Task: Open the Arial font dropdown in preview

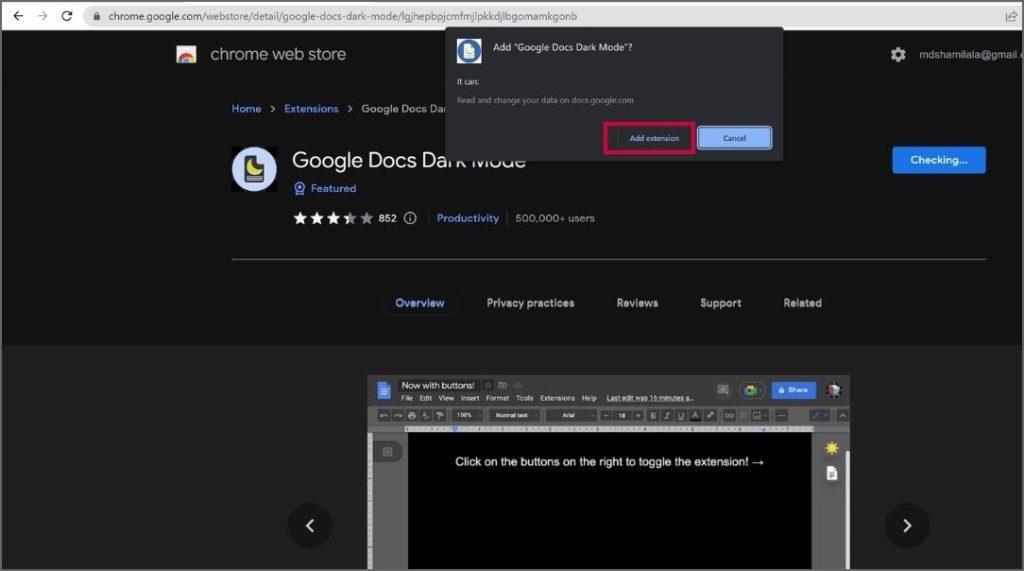Action: pos(571,416)
